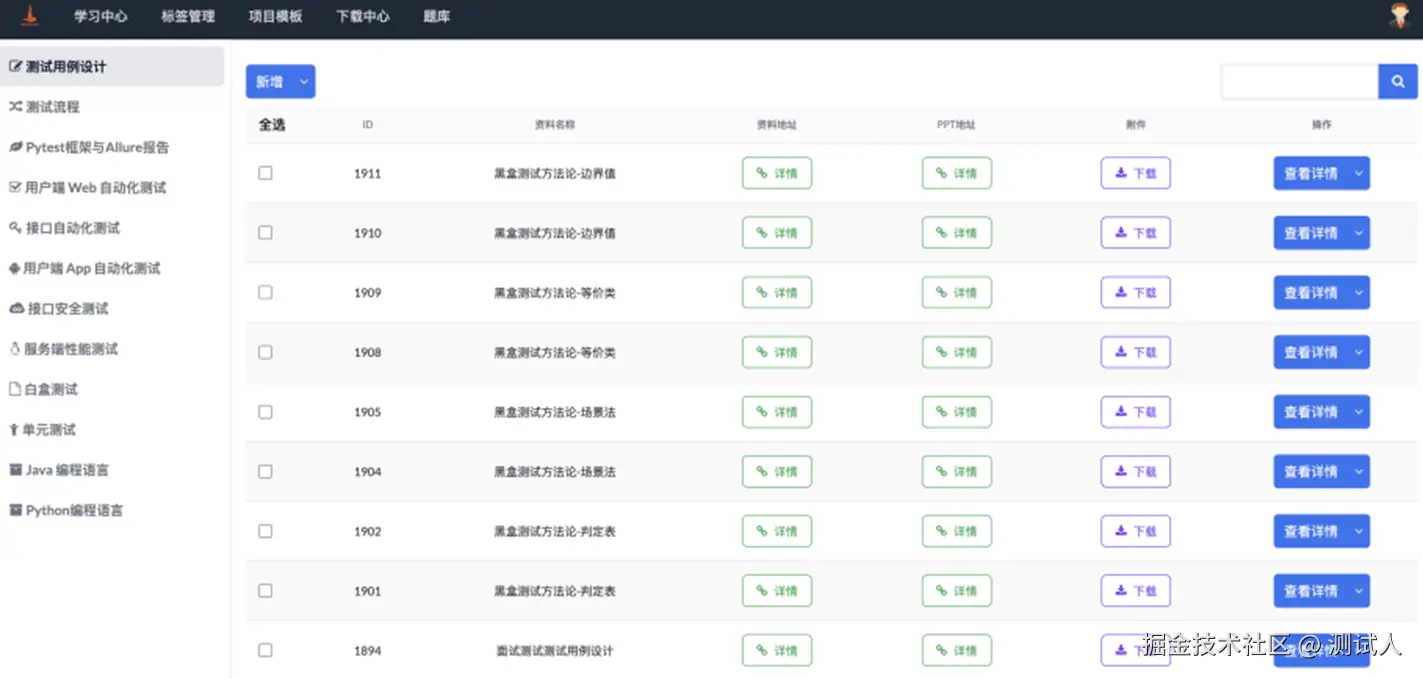Check the box for row 1901
Image resolution: width=1423 pixels, height=679 pixels.
(265, 590)
